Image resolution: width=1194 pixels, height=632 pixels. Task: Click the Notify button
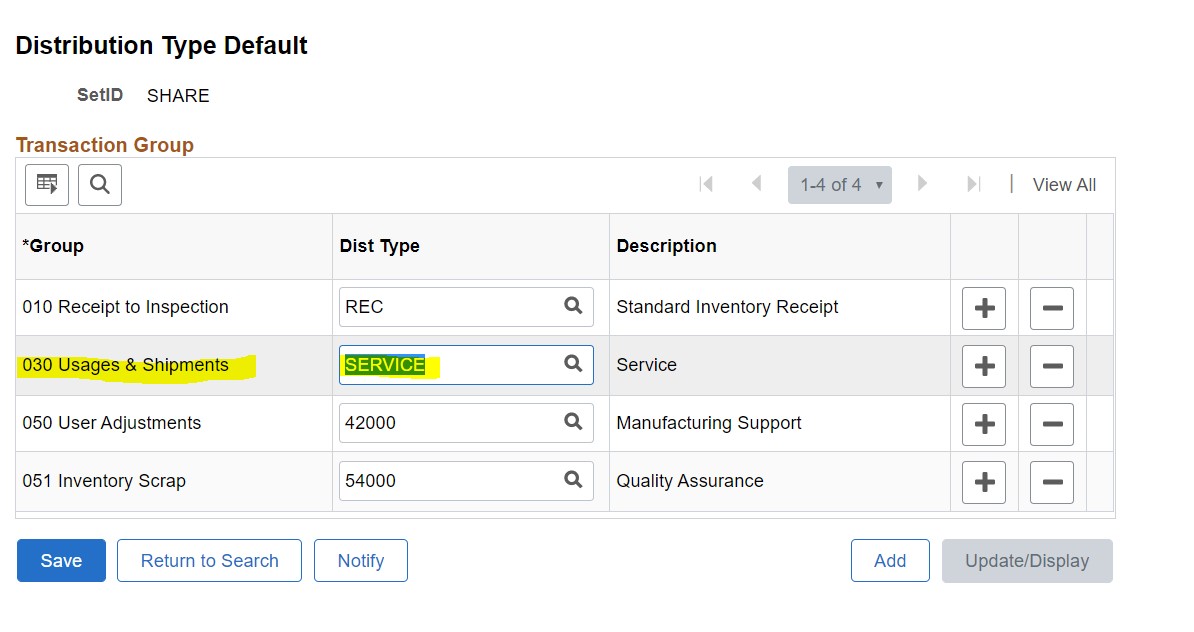tap(361, 561)
